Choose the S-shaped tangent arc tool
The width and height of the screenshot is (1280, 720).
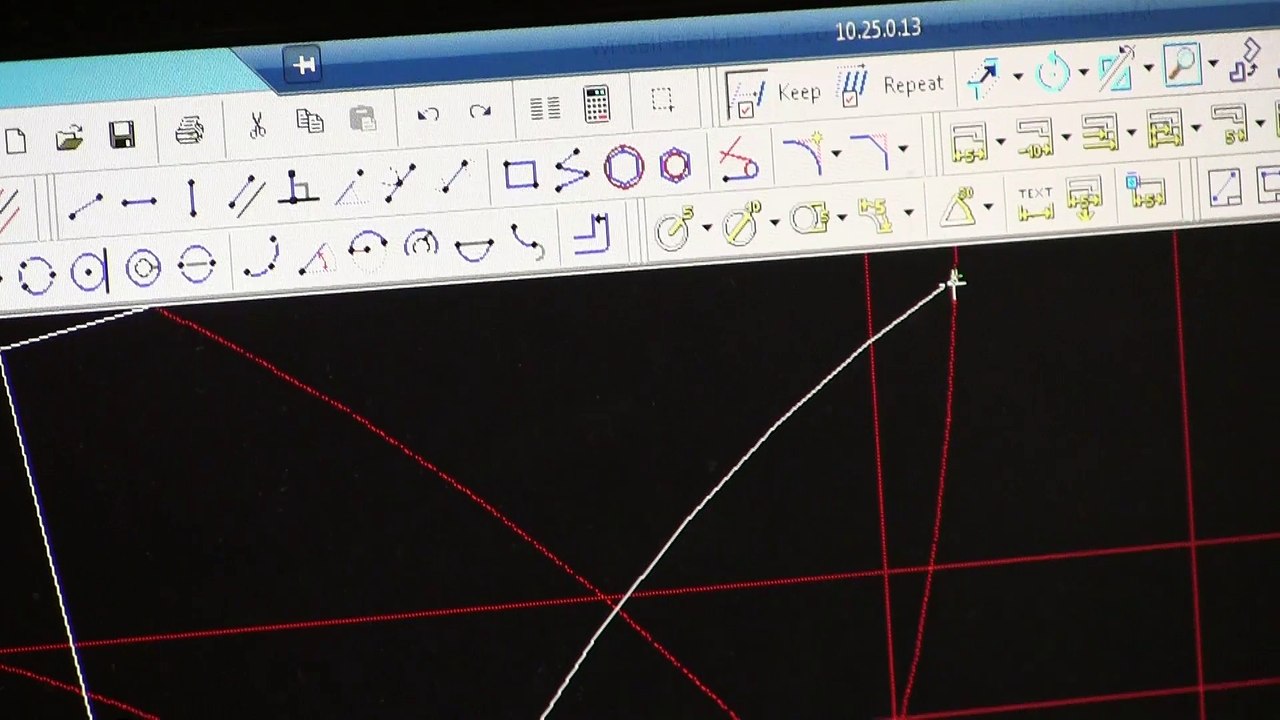click(x=527, y=240)
